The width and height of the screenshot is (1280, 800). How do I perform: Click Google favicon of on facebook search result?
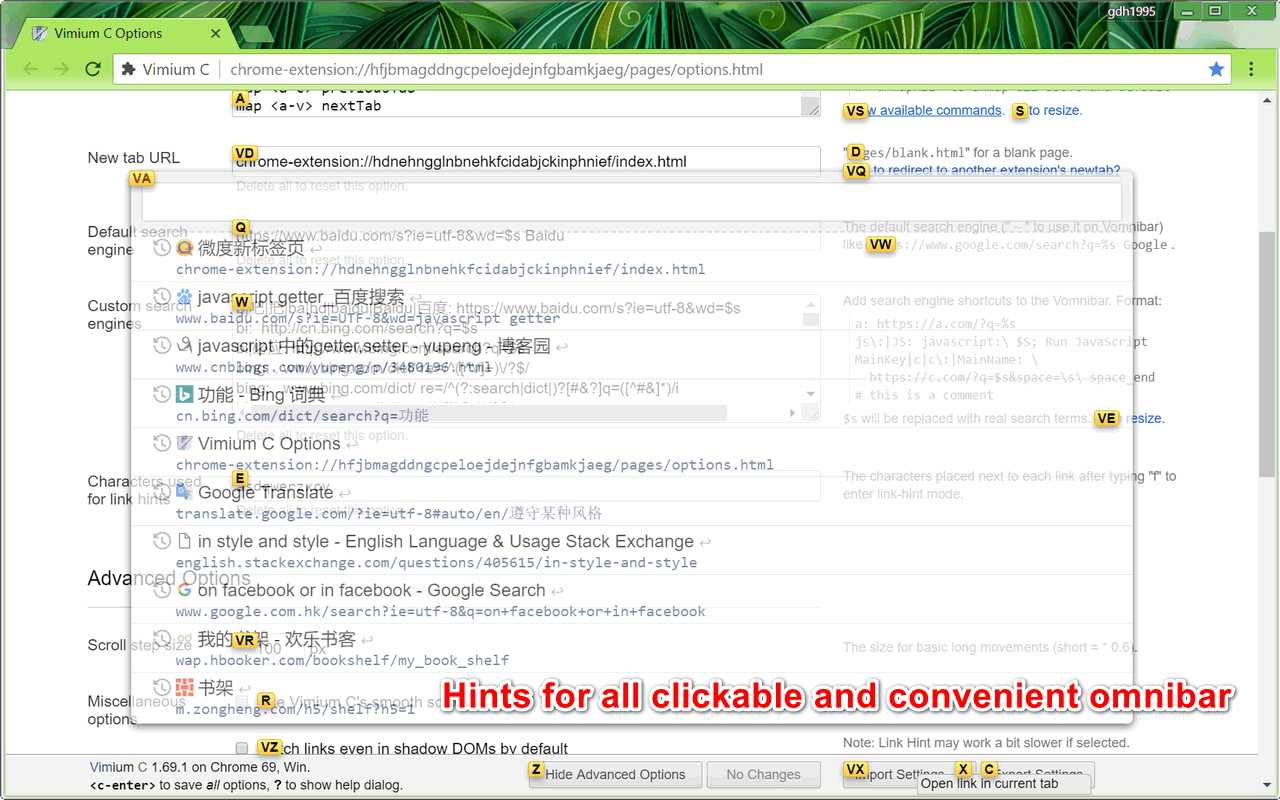pyautogui.click(x=184, y=590)
